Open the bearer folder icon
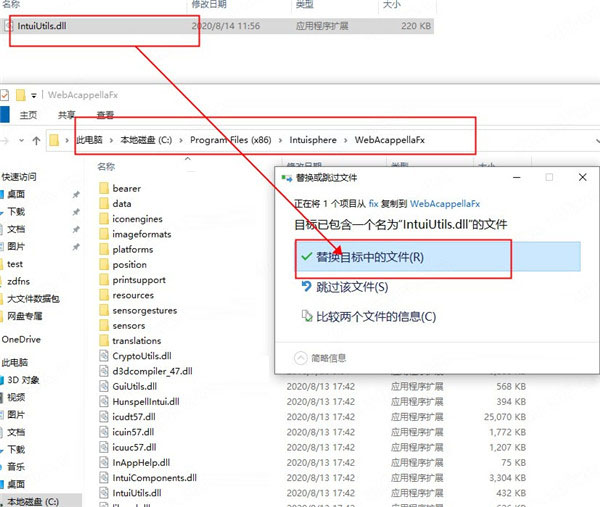600x507 pixels. (102, 188)
